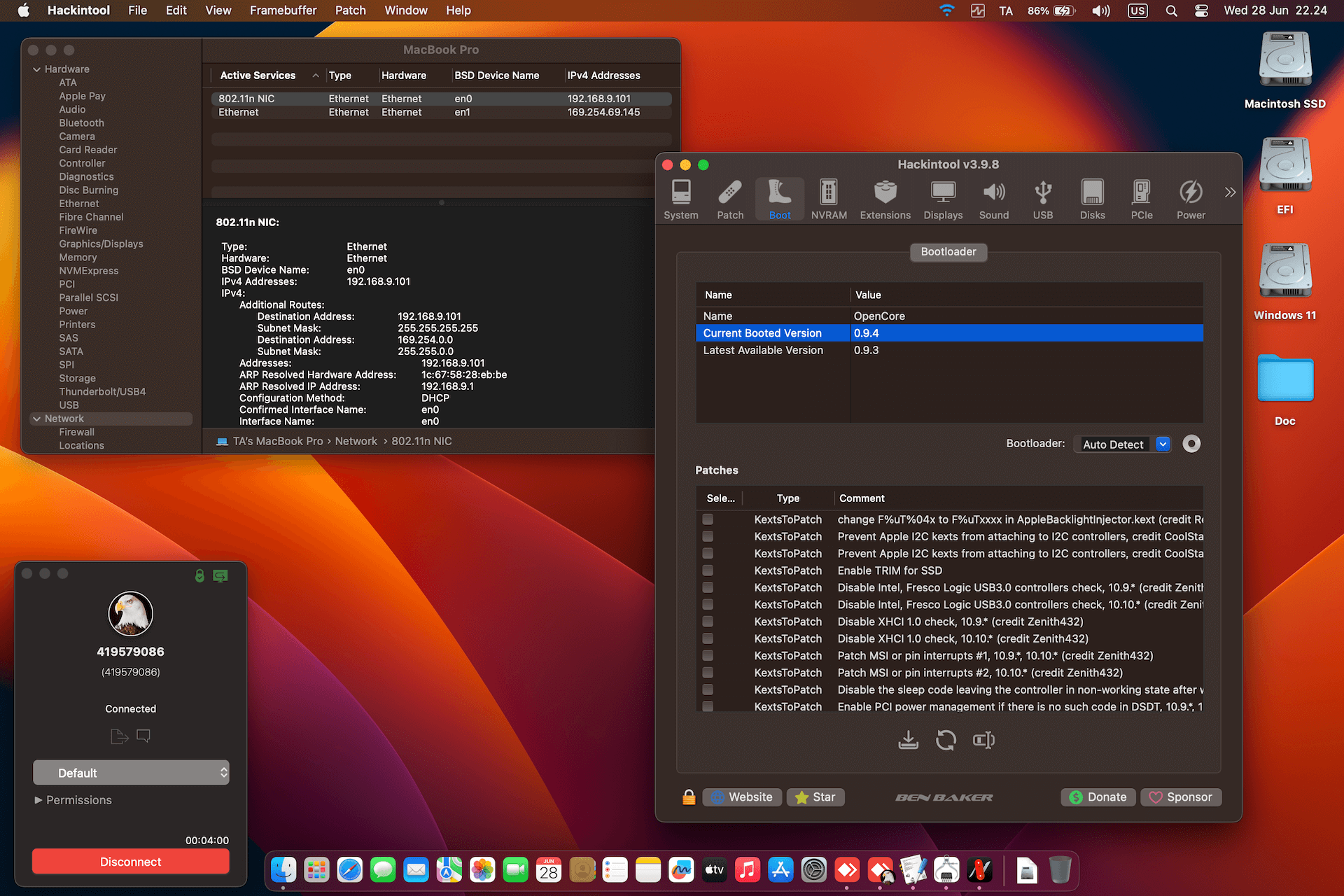This screenshot has width=1344, height=896.
Task: Switch to the Displays section
Action: (x=943, y=199)
